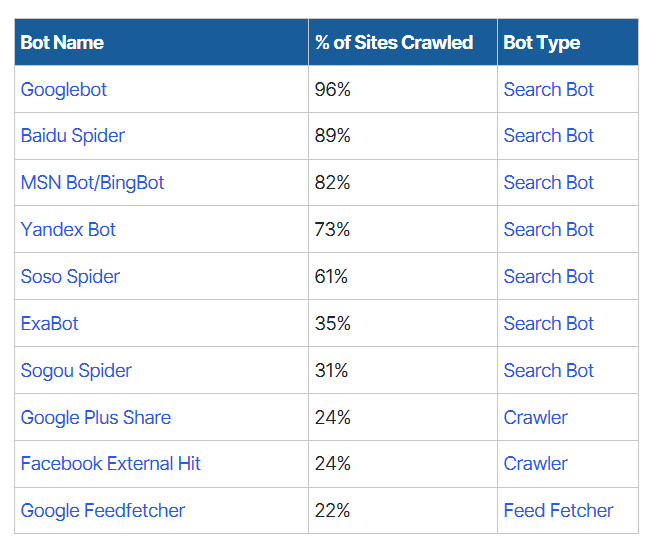Image resolution: width=657 pixels, height=549 pixels.
Task: Open the Sogou Spider link
Action: [76, 371]
